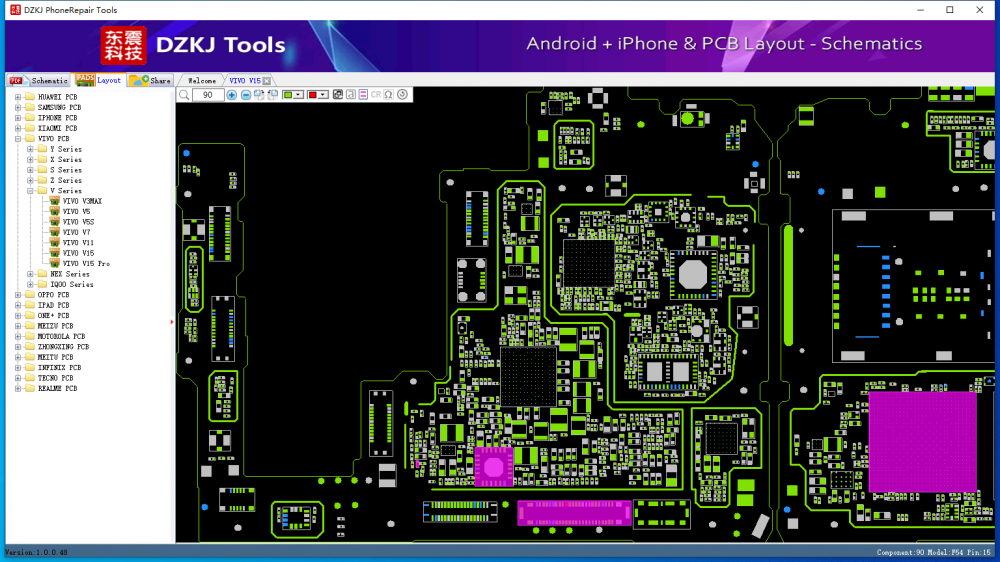The width and height of the screenshot is (1000, 562).
Task: Select the ZHONGXING PCB folder
Action: pos(62,347)
